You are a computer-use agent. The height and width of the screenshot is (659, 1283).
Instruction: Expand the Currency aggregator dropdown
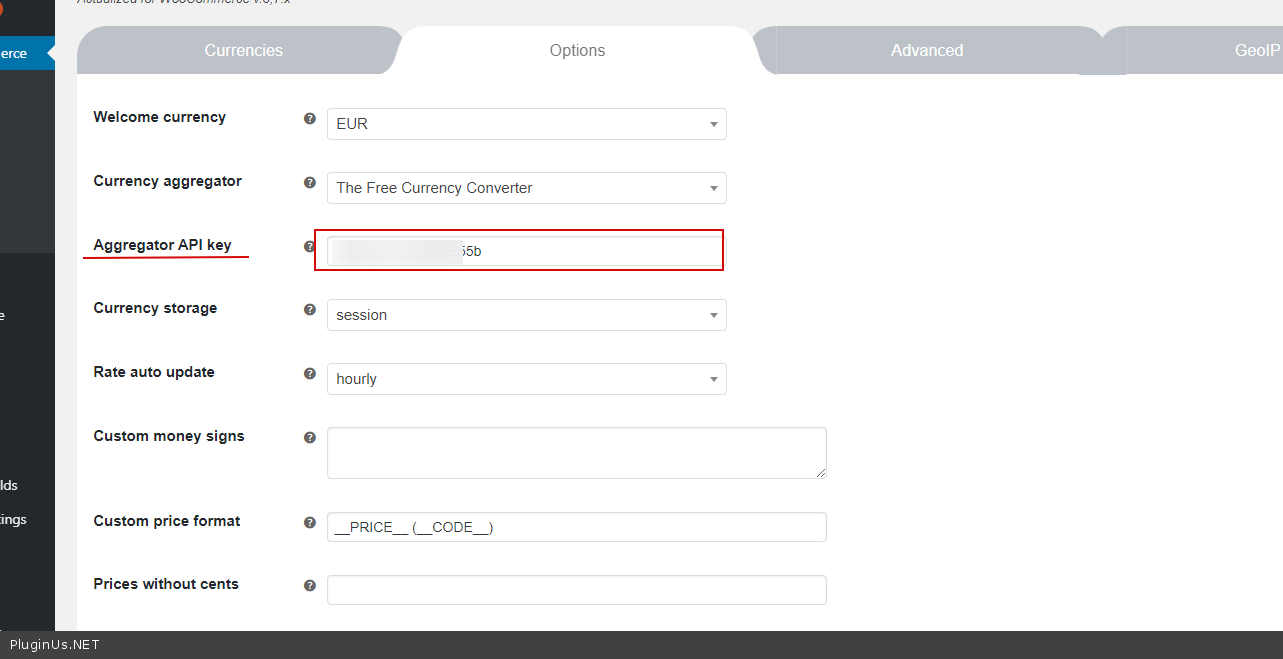click(x=526, y=188)
